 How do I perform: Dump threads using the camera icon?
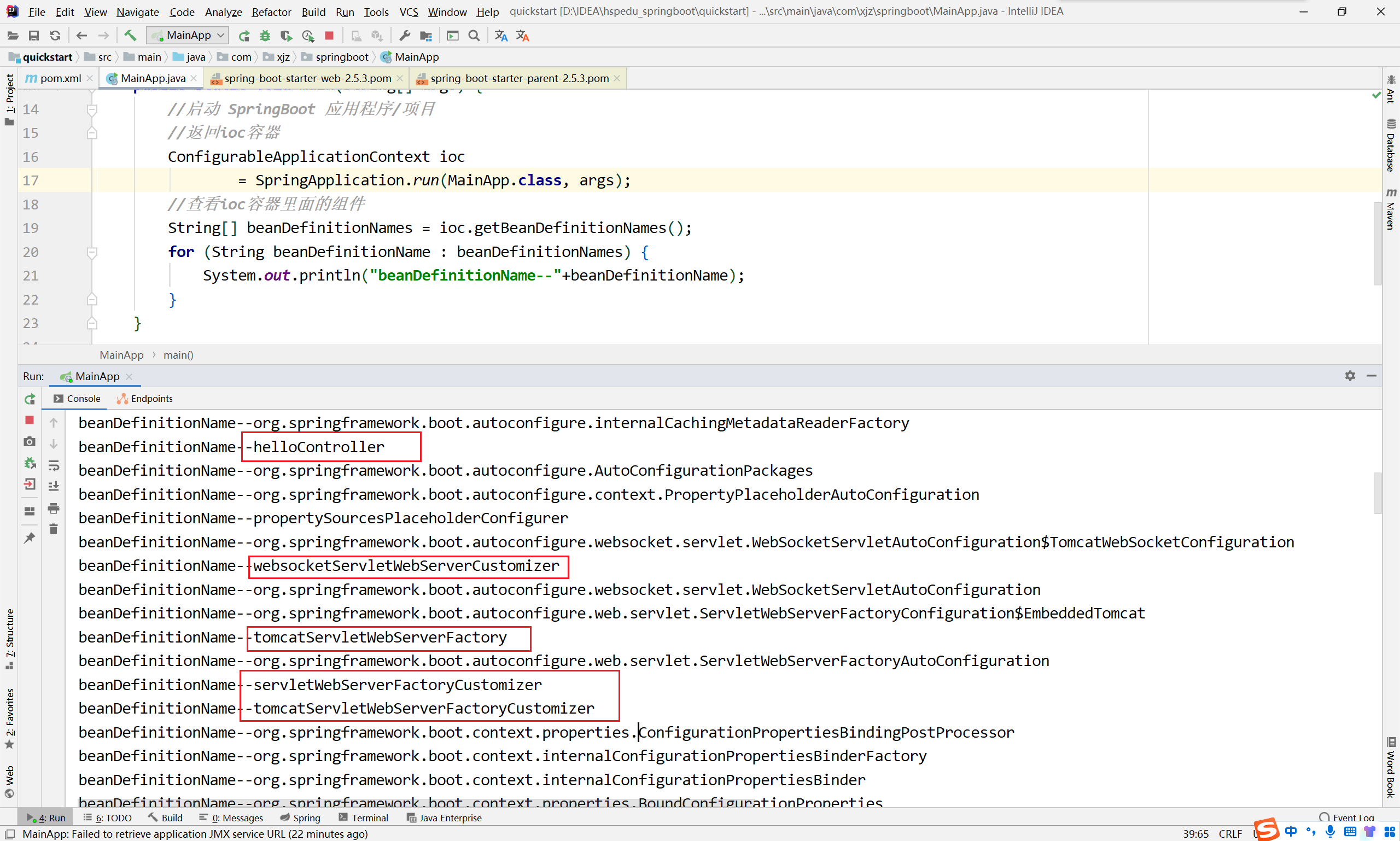click(30, 441)
